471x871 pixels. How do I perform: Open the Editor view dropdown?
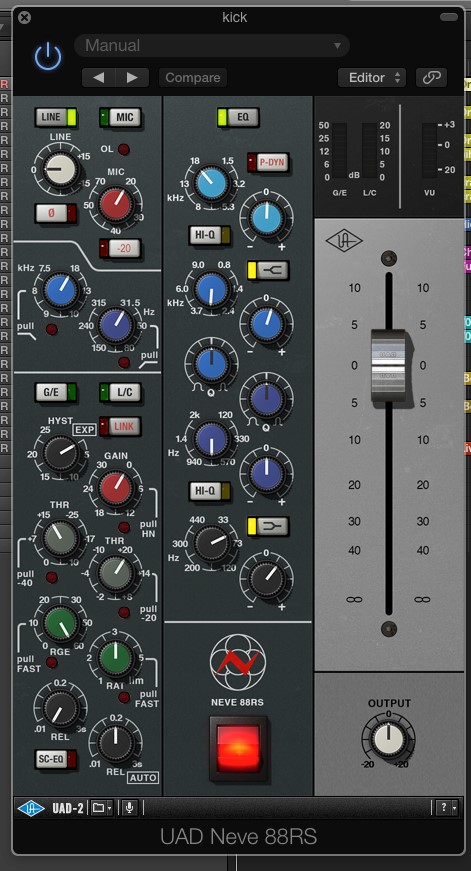(x=372, y=78)
